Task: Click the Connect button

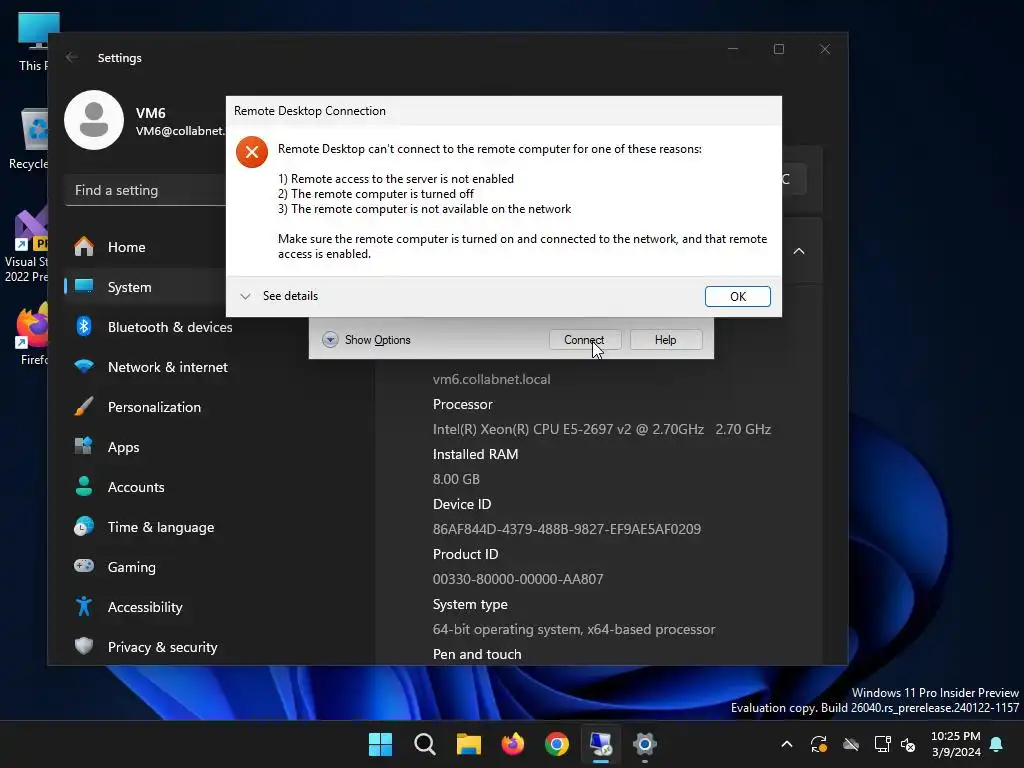Action: pyautogui.click(x=584, y=340)
